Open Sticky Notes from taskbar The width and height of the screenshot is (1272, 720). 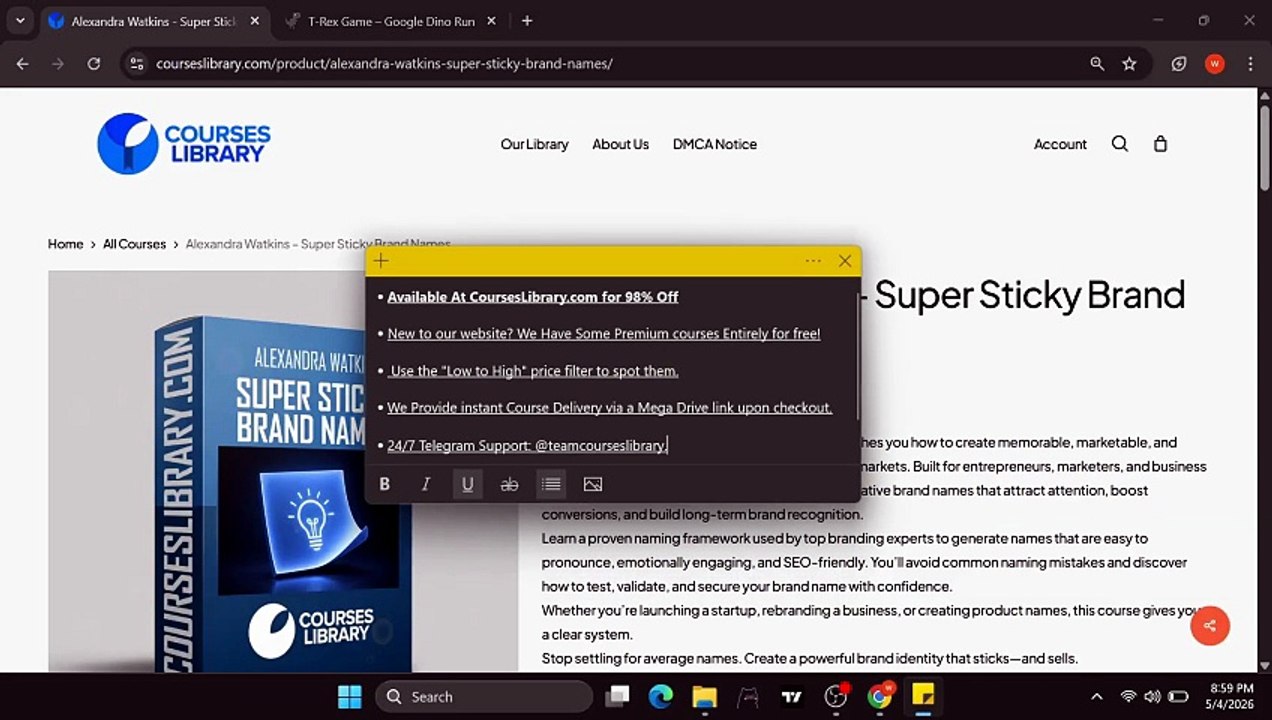(923, 696)
